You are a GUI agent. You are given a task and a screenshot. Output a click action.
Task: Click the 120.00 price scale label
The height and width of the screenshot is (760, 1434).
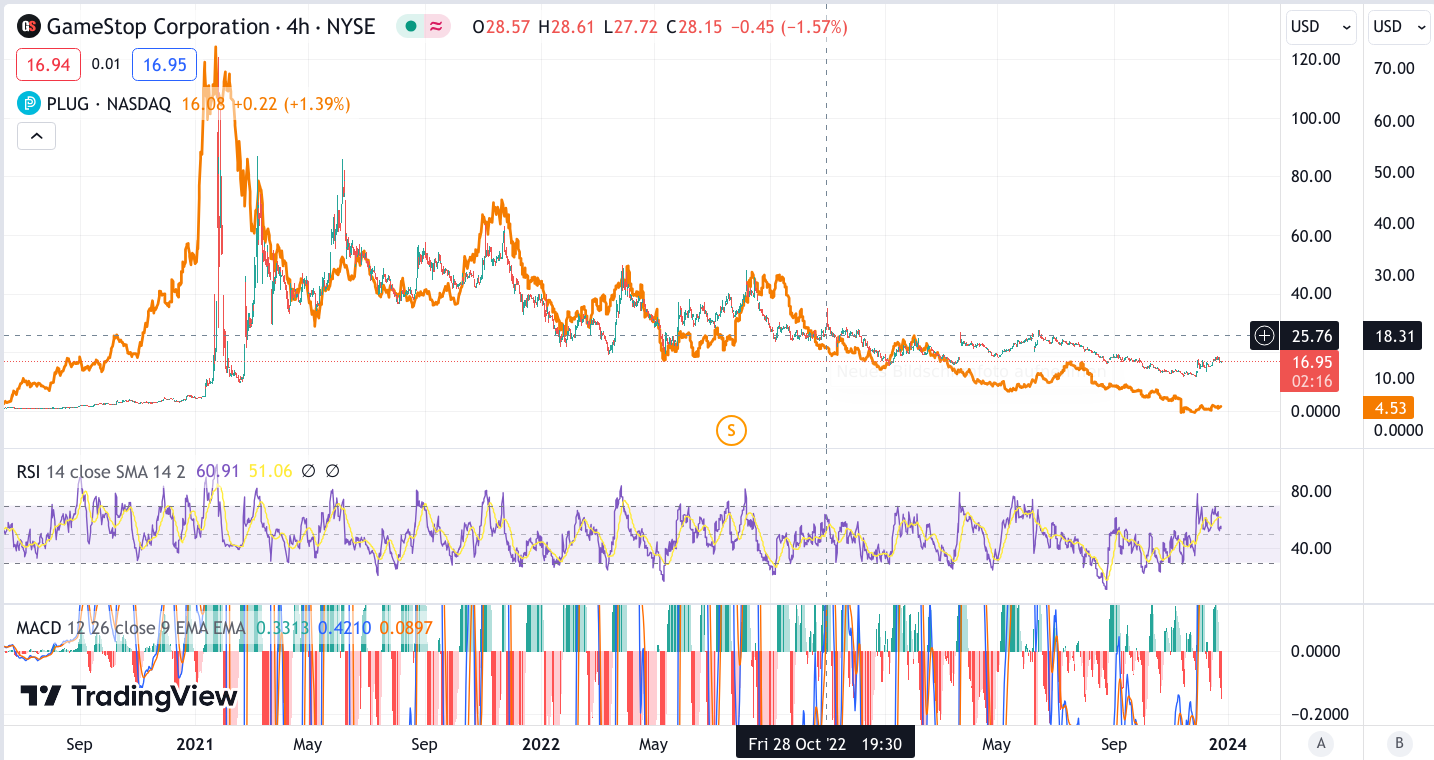point(1316,59)
